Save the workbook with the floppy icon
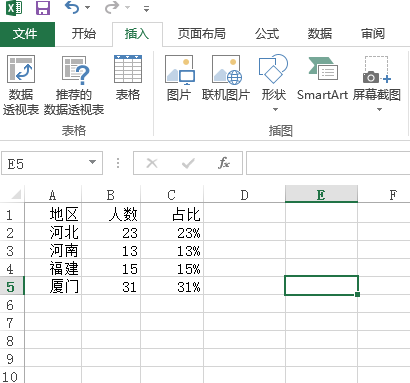The height and width of the screenshot is (383, 410). coord(43,8)
